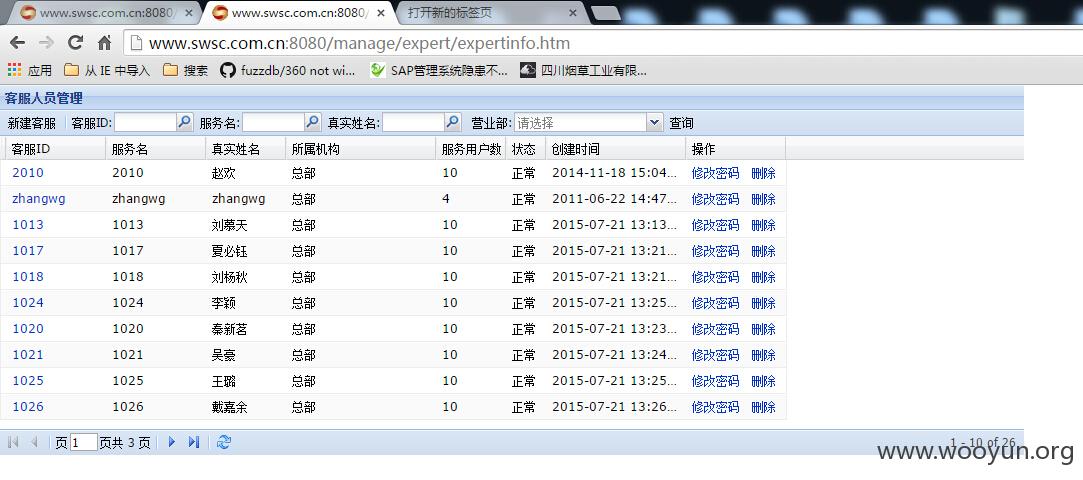Open the 从 IE 中导入 bookmark folder
1083x480 pixels.
(106, 70)
